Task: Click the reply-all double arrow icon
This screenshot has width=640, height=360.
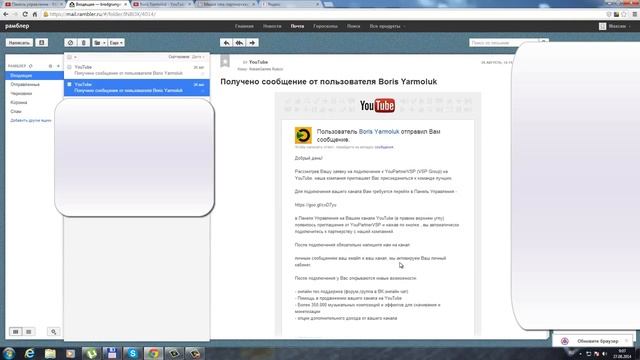Action: click(239, 43)
